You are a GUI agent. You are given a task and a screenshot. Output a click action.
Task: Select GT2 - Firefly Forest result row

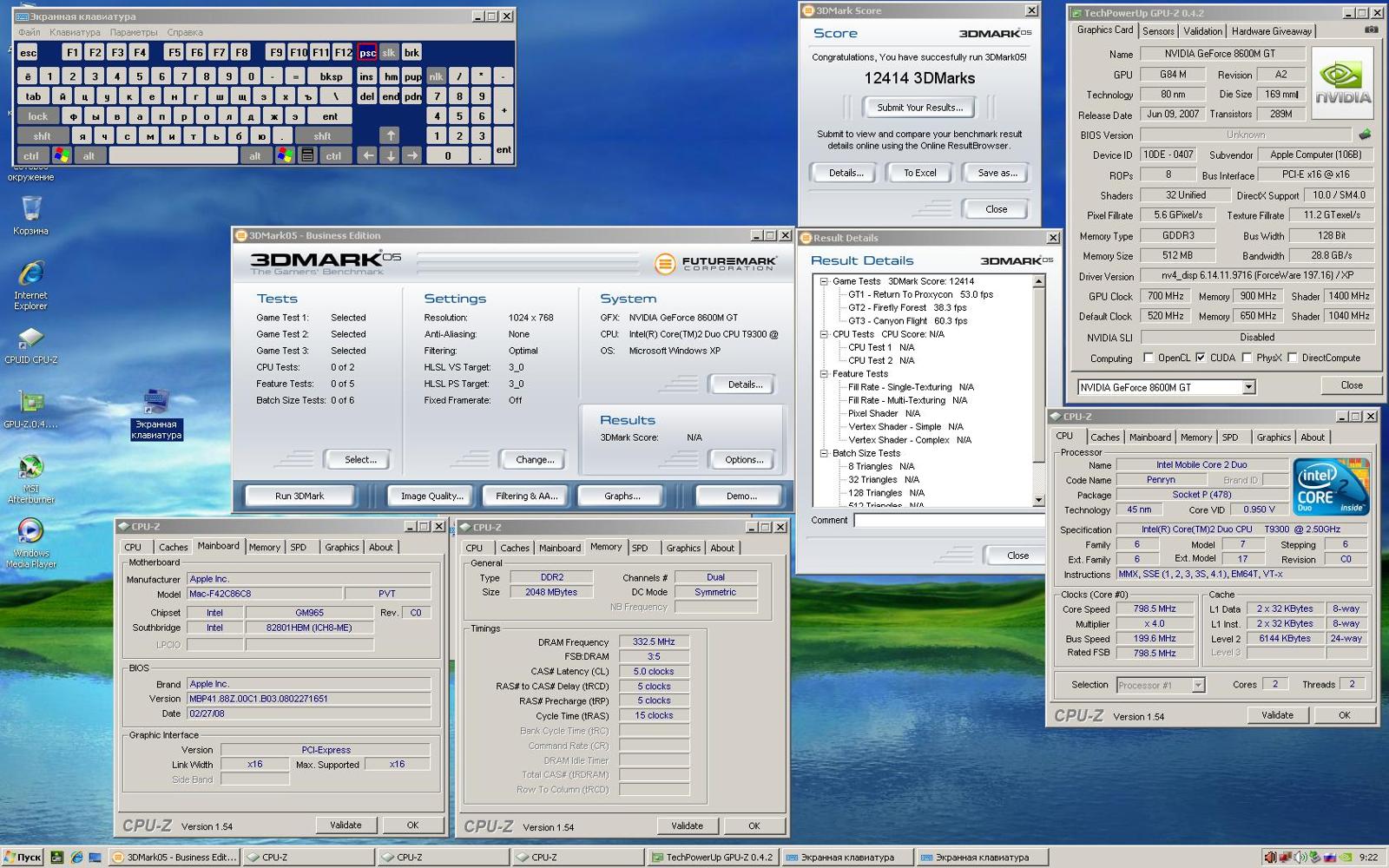[x=907, y=307]
